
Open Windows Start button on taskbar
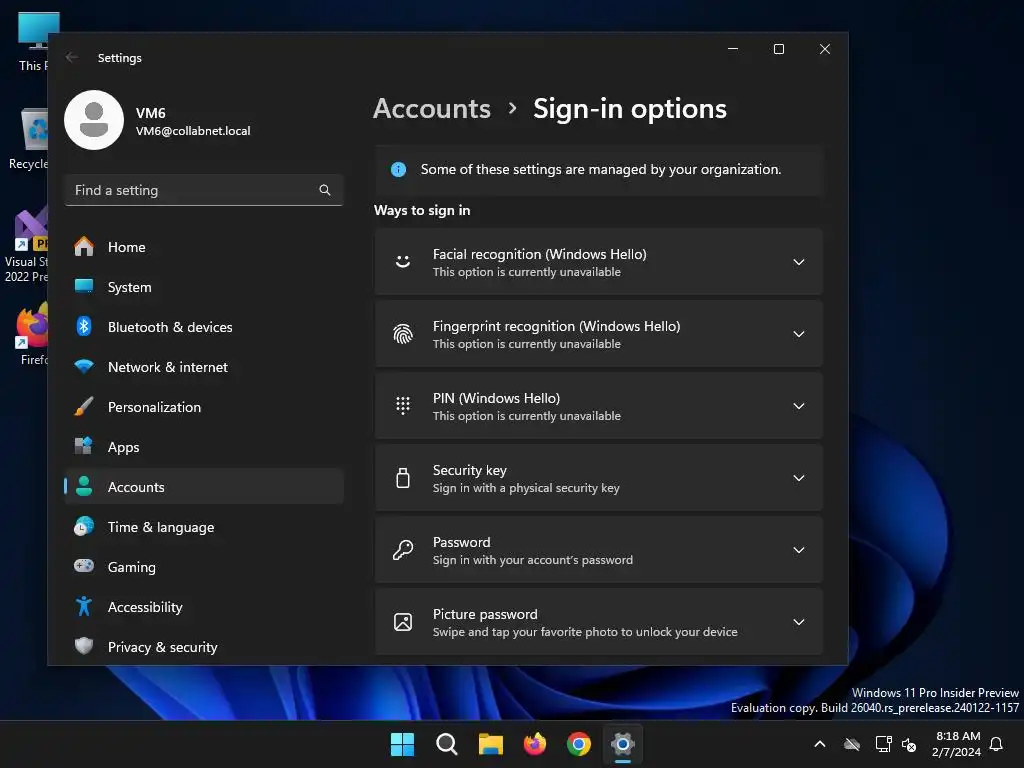coord(402,744)
